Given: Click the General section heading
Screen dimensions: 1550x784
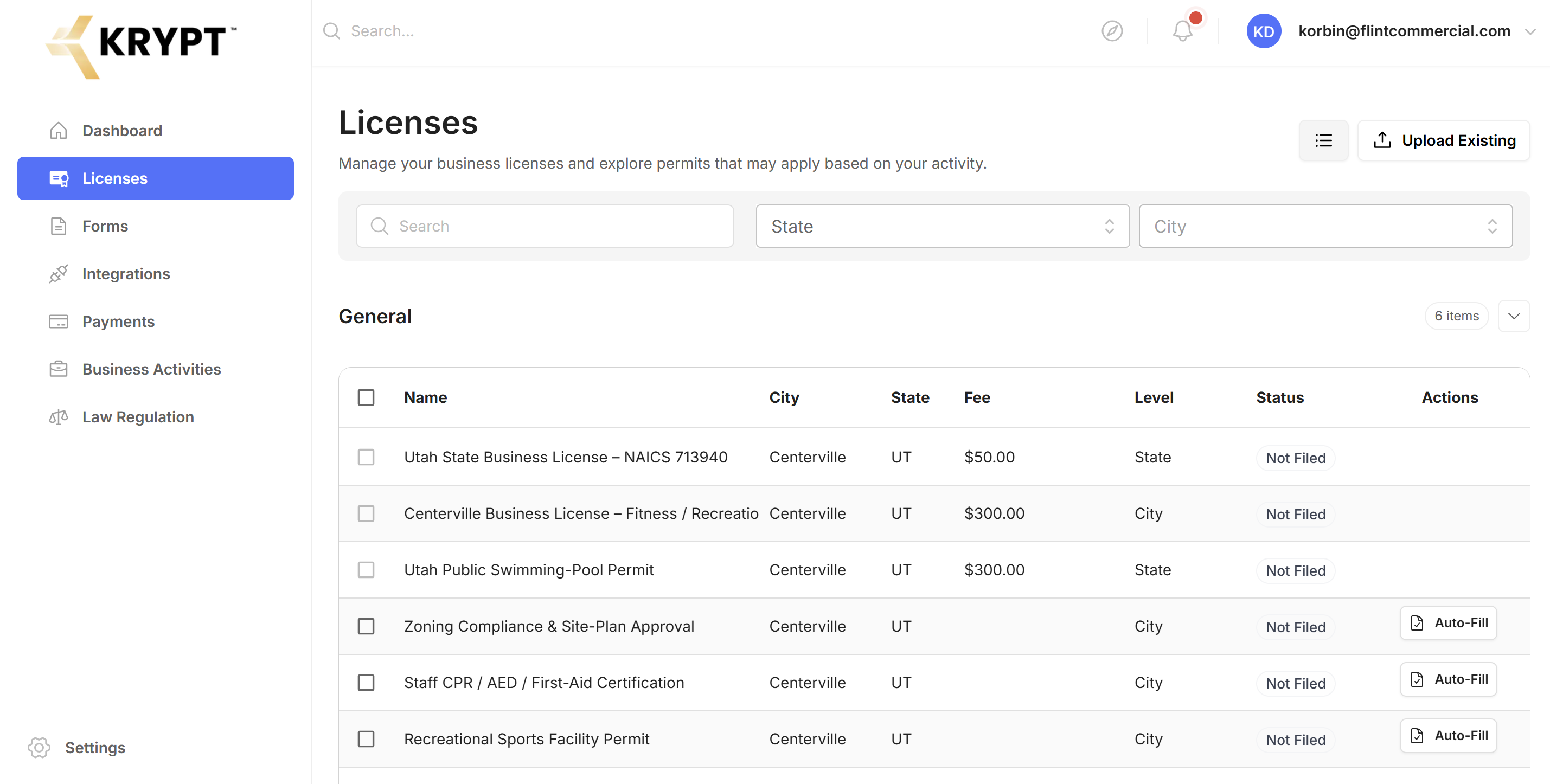Looking at the screenshot, I should coord(375,316).
